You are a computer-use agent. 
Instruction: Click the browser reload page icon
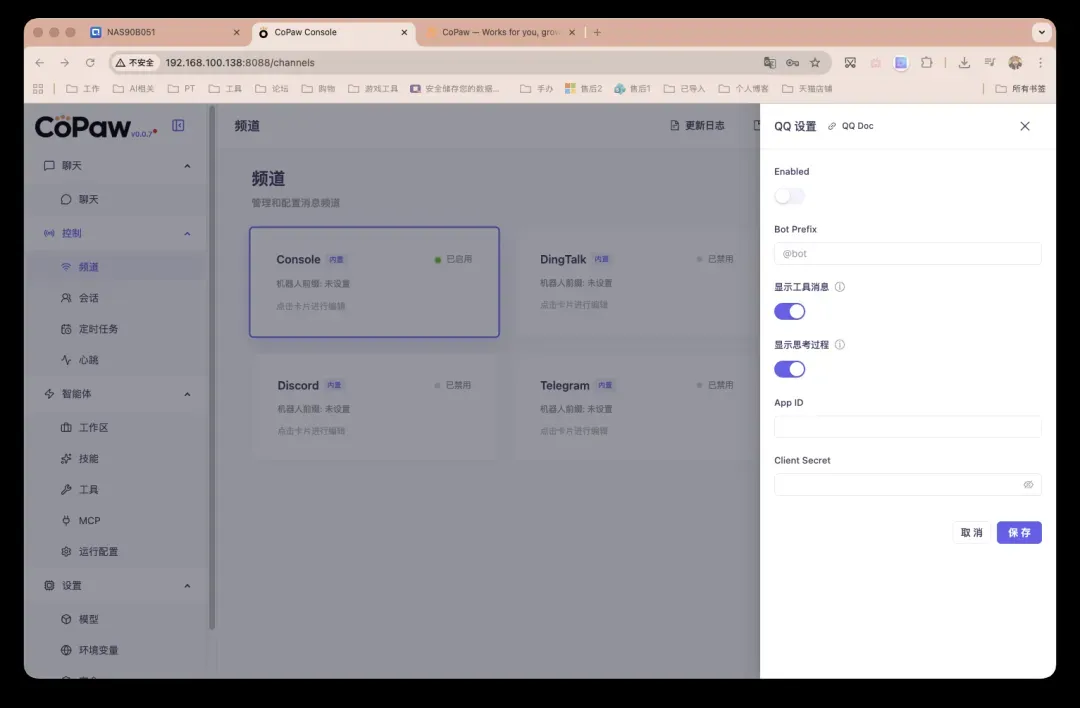[90, 62]
